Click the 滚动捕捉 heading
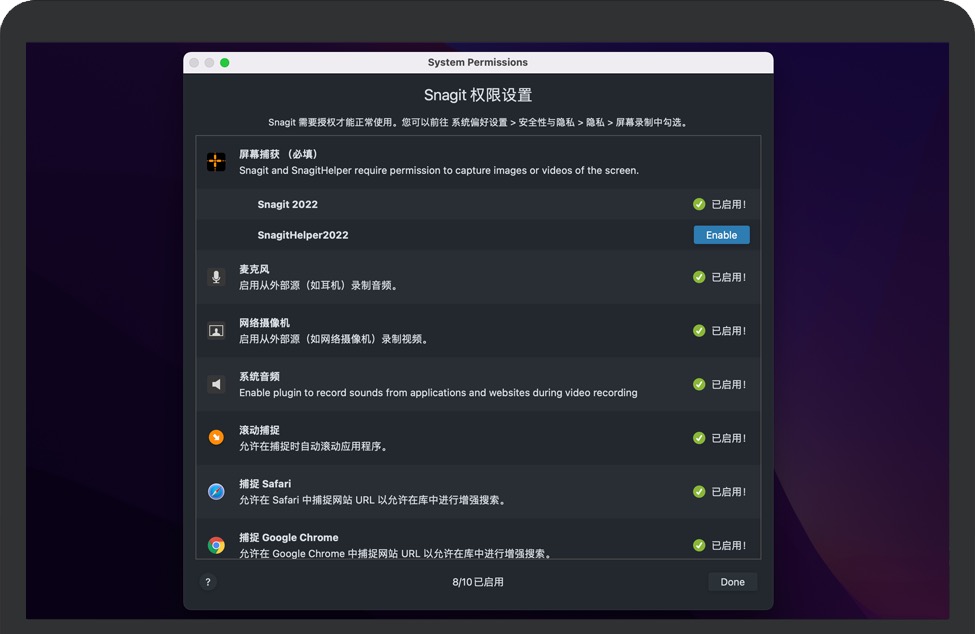 click(x=259, y=430)
